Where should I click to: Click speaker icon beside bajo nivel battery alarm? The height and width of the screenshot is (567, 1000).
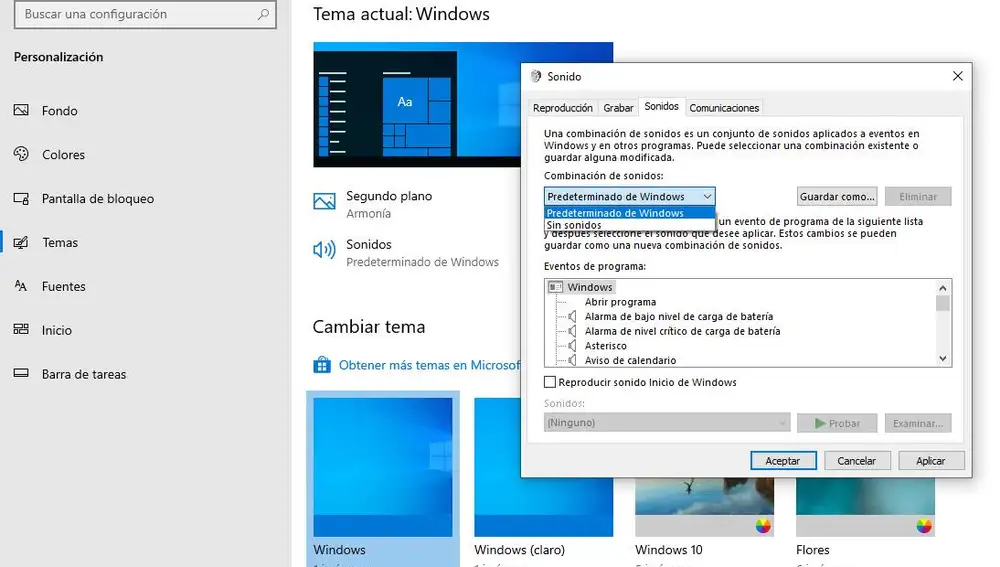pos(572,316)
